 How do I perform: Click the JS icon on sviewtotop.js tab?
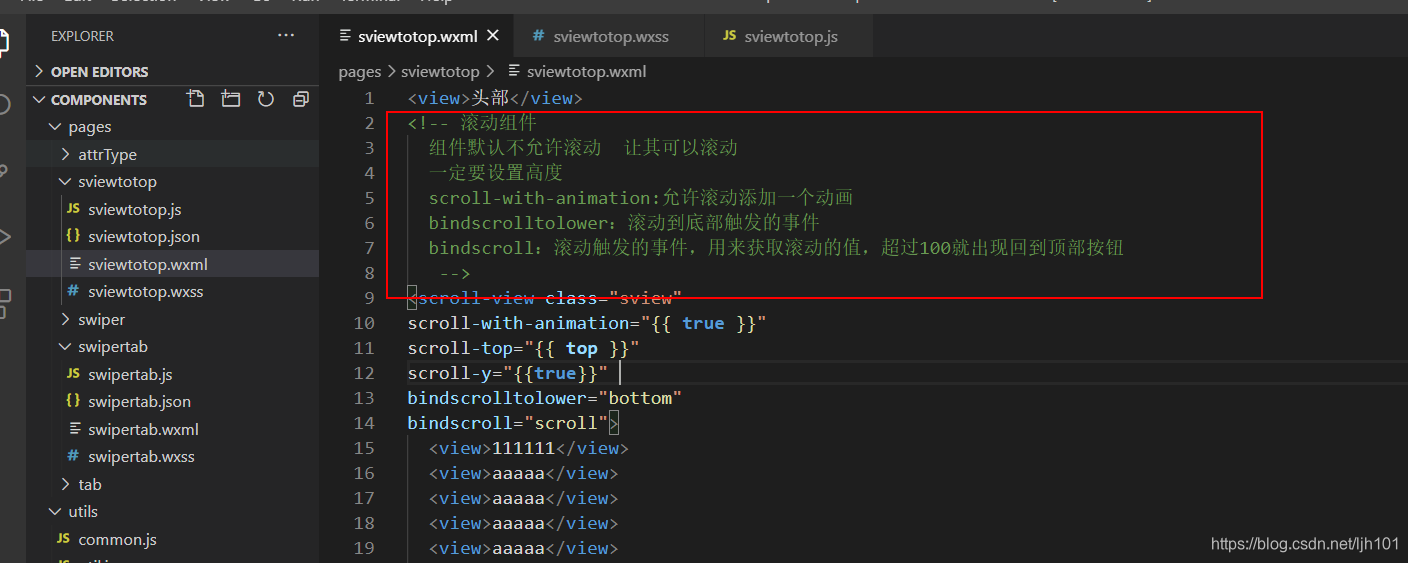tap(729, 36)
